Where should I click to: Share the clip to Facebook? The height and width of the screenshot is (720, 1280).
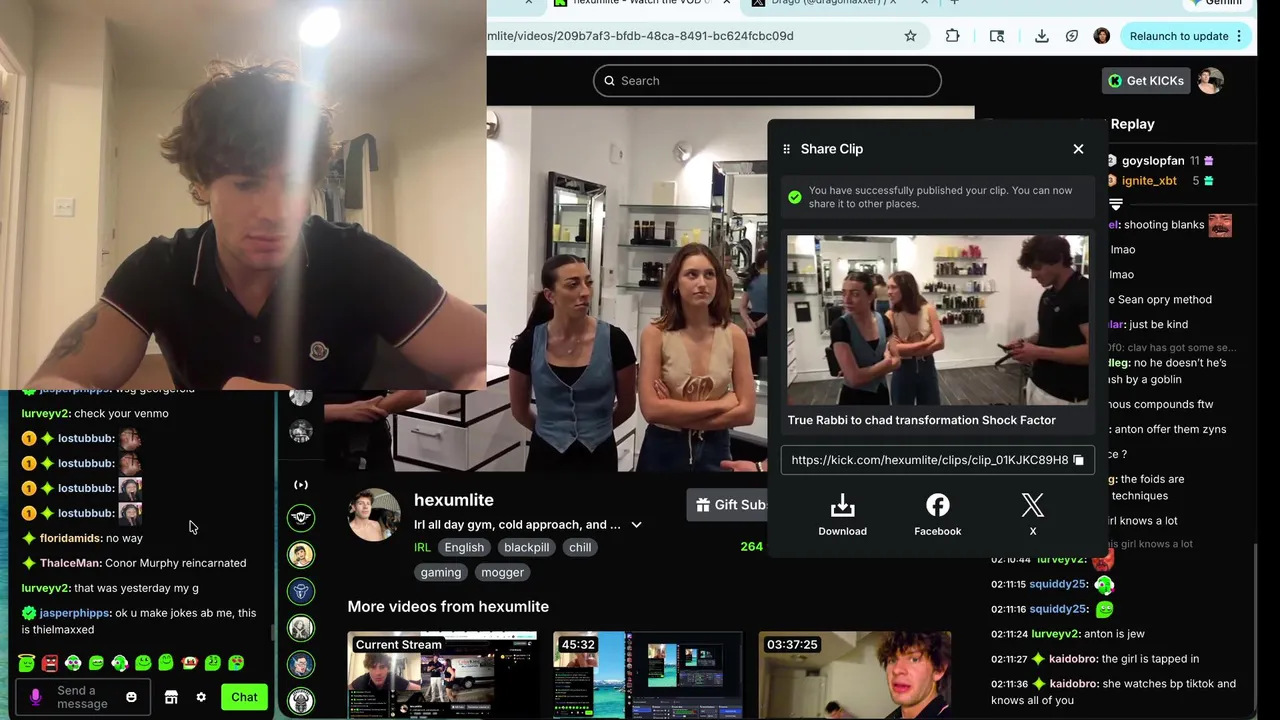[937, 515]
